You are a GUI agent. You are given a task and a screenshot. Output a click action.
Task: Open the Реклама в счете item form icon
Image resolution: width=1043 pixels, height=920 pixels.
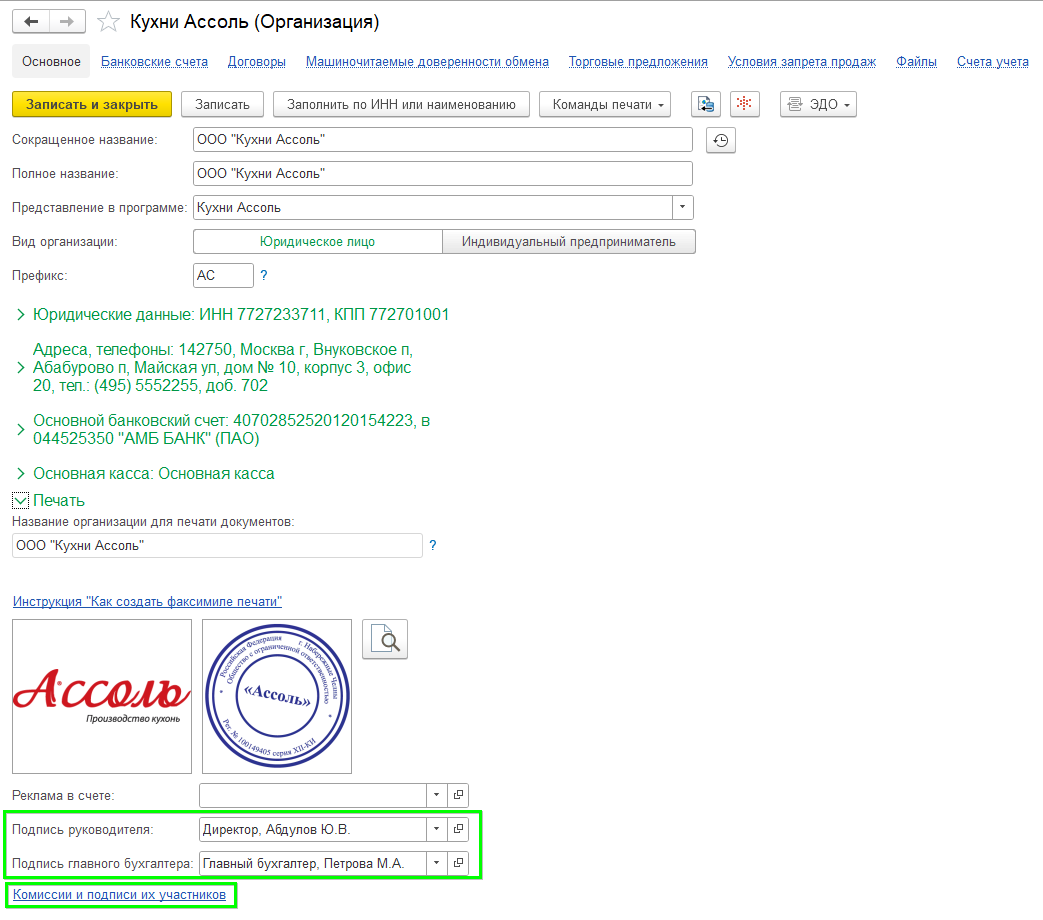pos(458,795)
